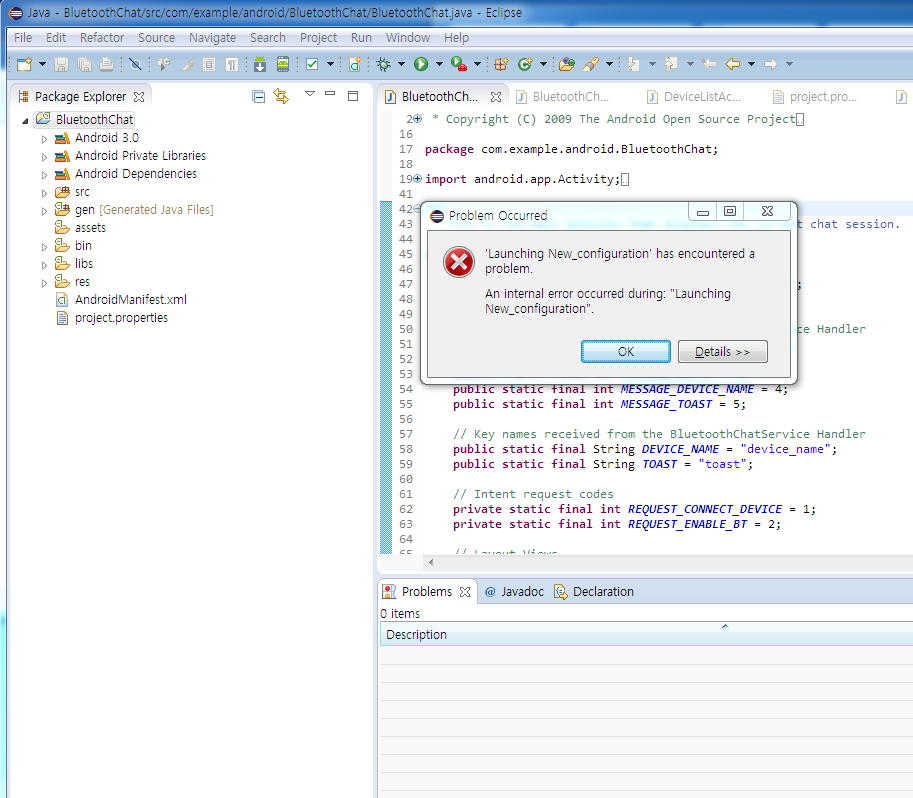Expand gen Generated Java Files node
The height and width of the screenshot is (798, 913).
(44, 211)
